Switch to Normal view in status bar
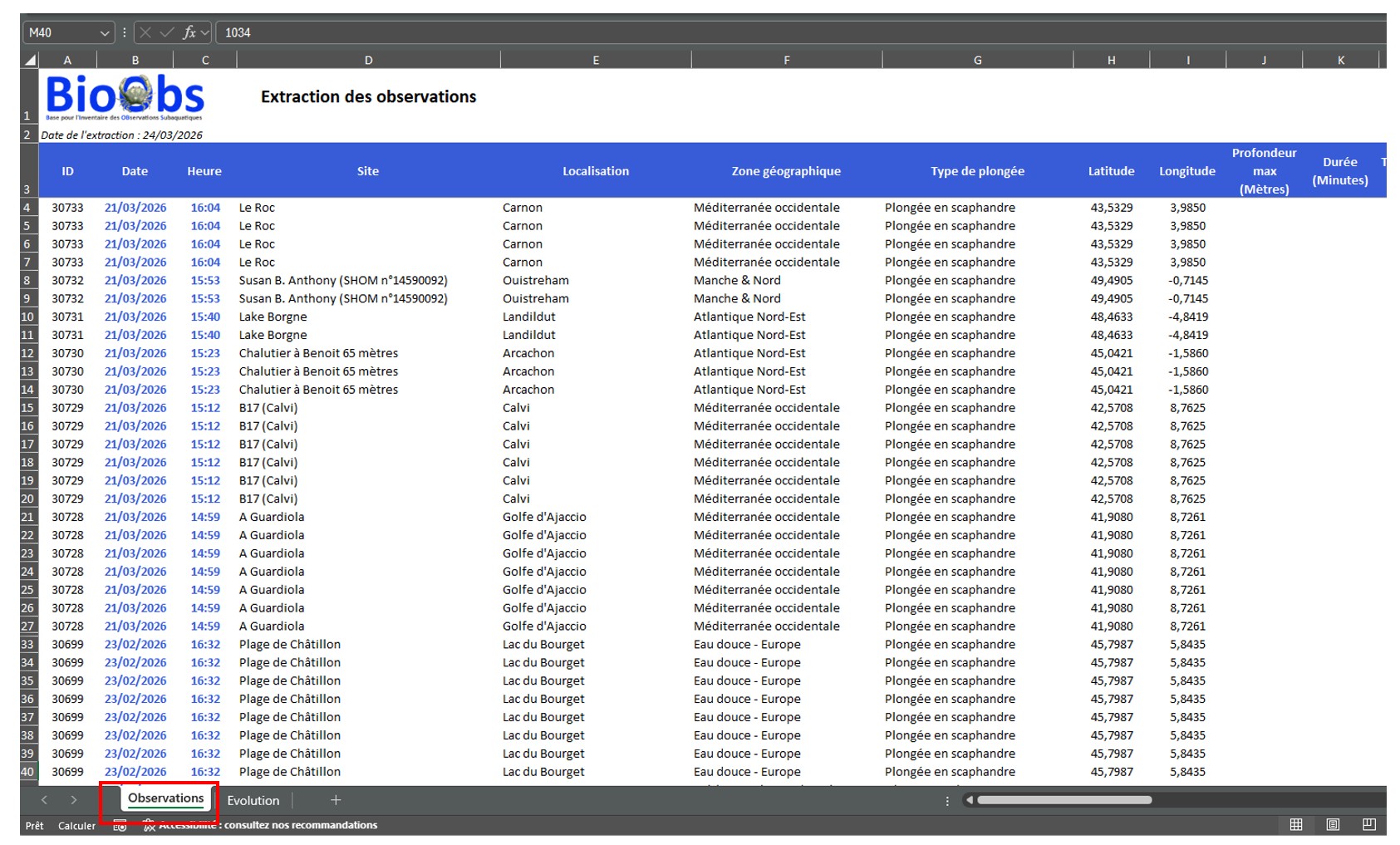This screenshot has width=1400, height=845. coord(1295,824)
